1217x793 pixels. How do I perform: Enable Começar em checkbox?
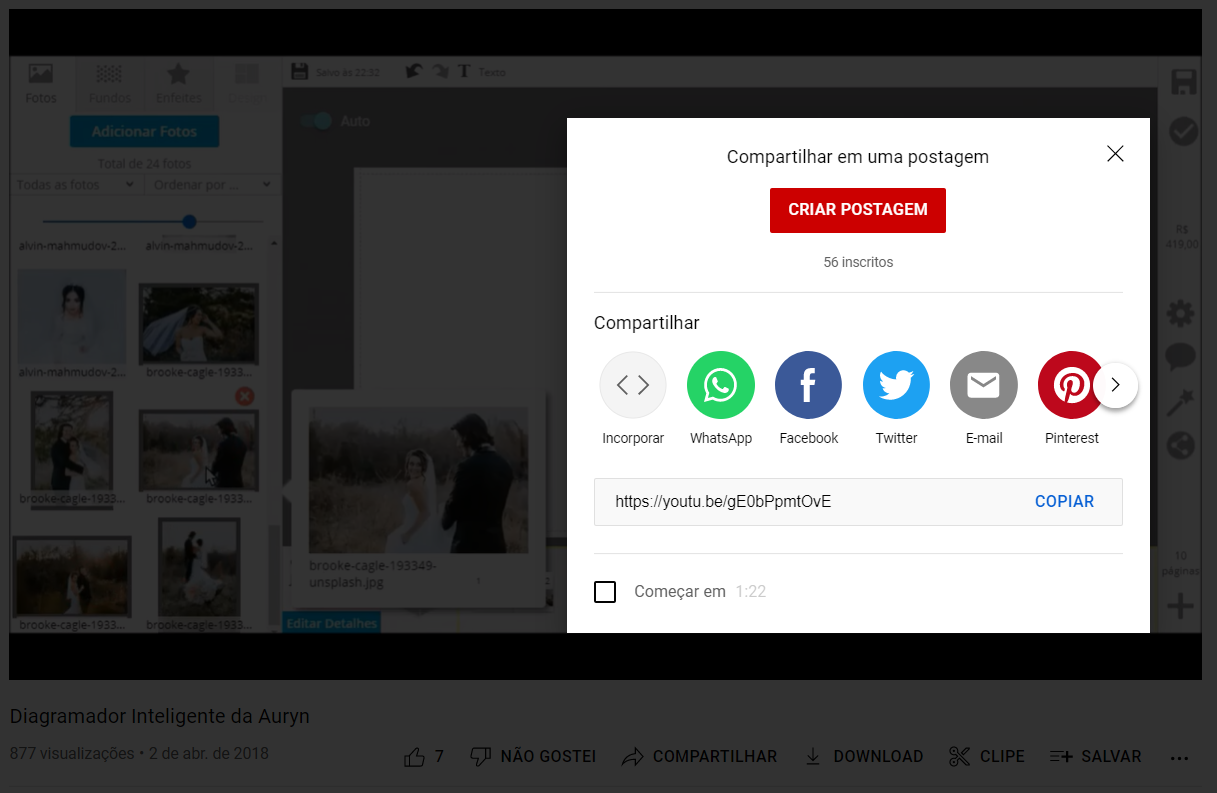tap(605, 592)
